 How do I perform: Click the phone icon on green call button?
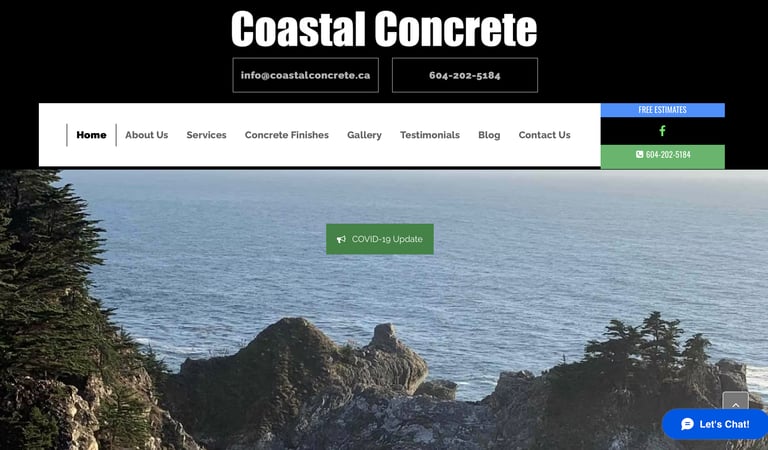point(639,154)
